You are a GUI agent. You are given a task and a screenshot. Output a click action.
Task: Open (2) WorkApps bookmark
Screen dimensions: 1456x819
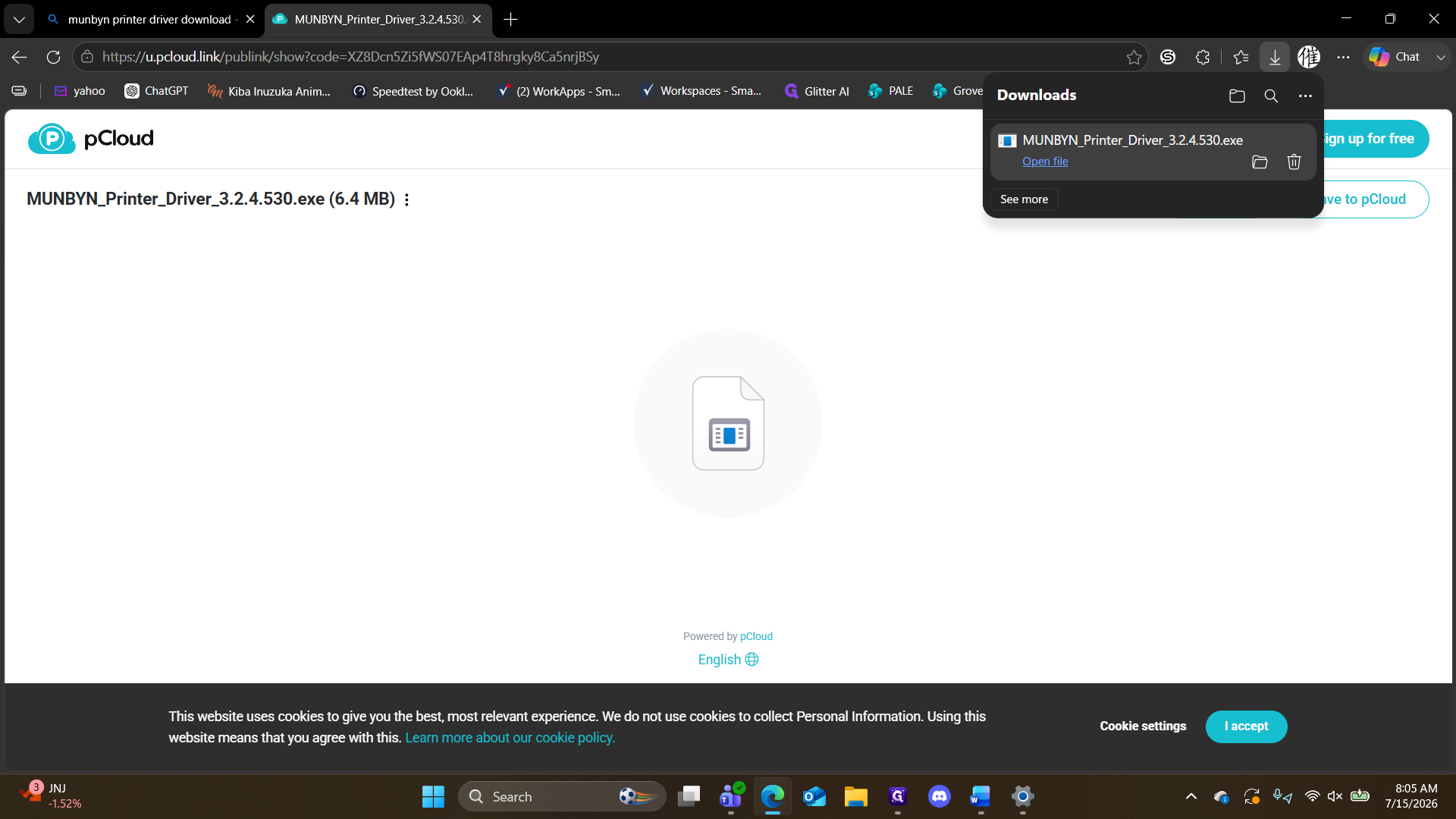[558, 91]
